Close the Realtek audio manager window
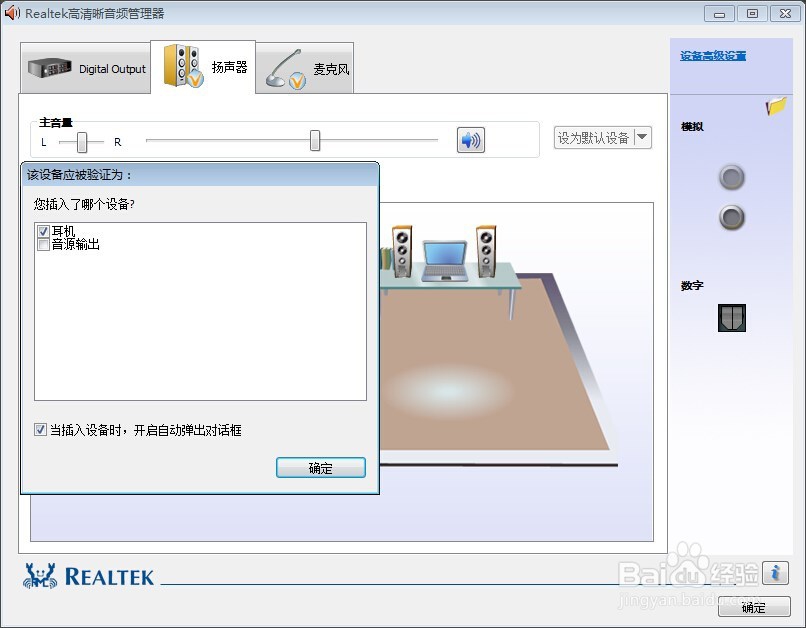Screen dimensions: 806x628 pyautogui.click(x=785, y=14)
